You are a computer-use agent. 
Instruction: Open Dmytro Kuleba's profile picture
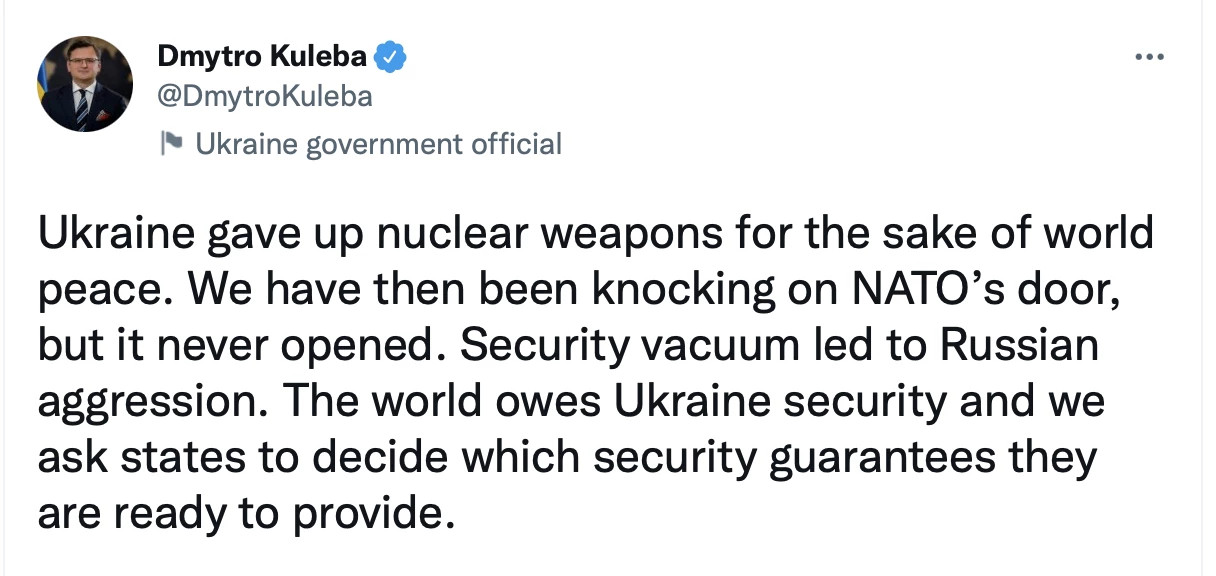point(84,84)
